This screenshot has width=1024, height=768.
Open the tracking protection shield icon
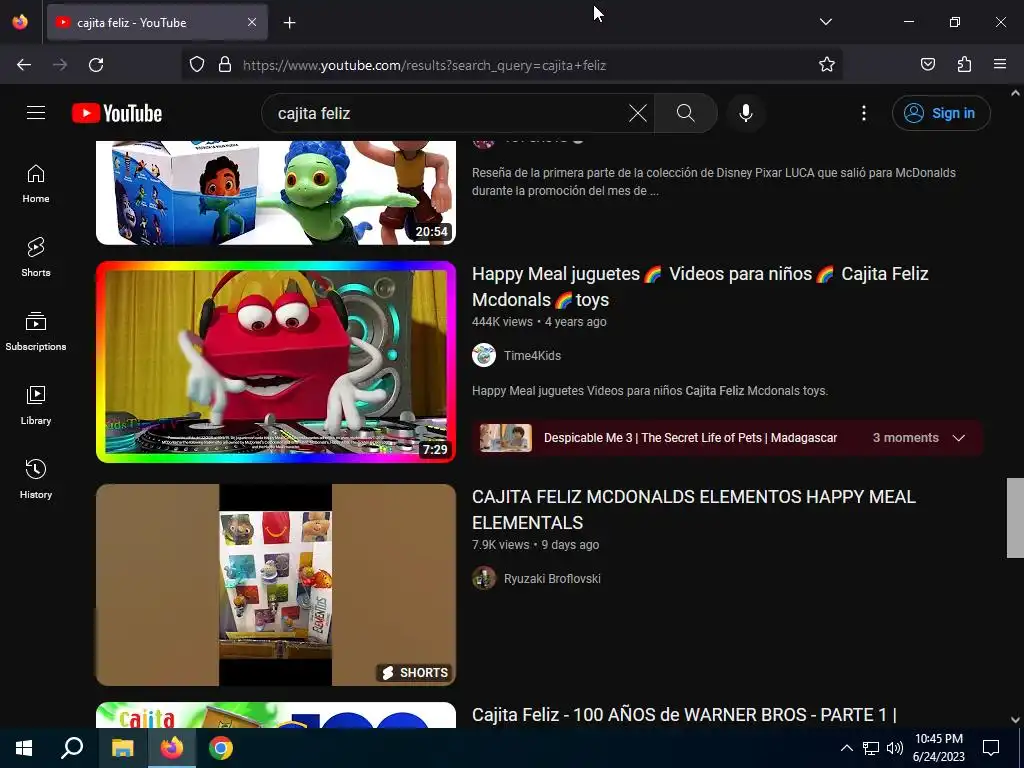pyautogui.click(x=197, y=65)
